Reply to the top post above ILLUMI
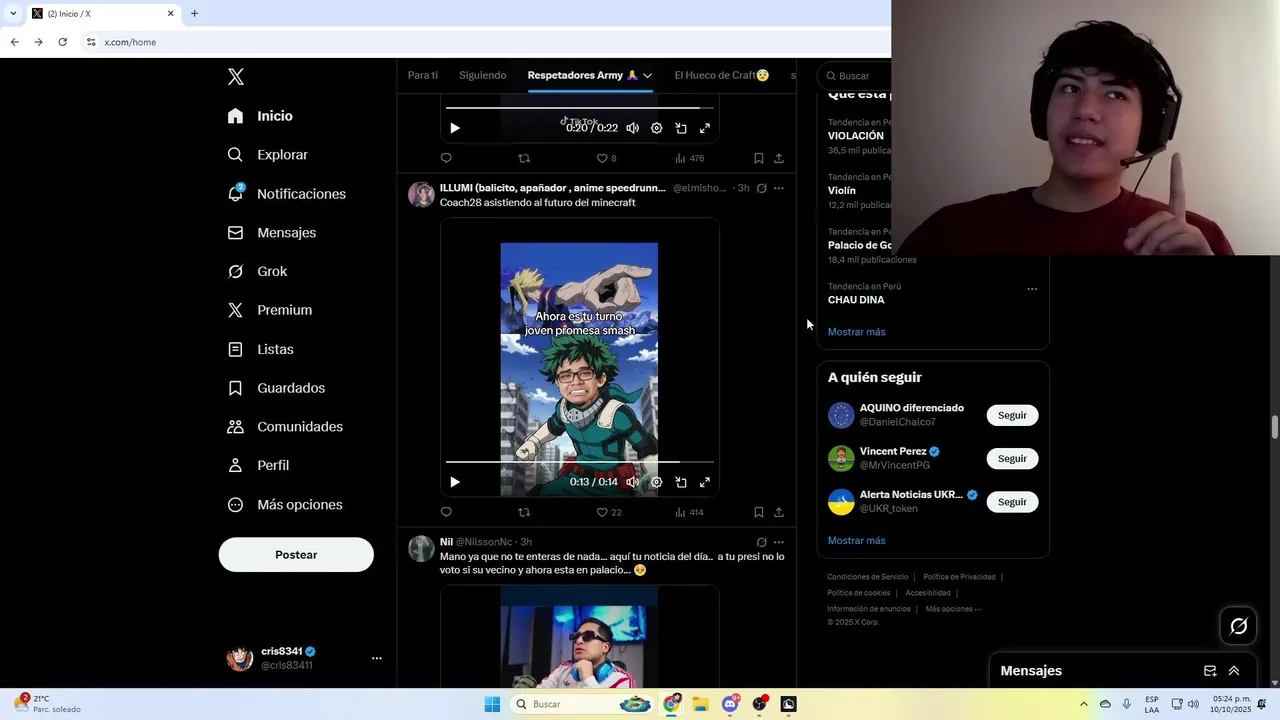Screen dimensions: 1280x720 [x=446, y=158]
